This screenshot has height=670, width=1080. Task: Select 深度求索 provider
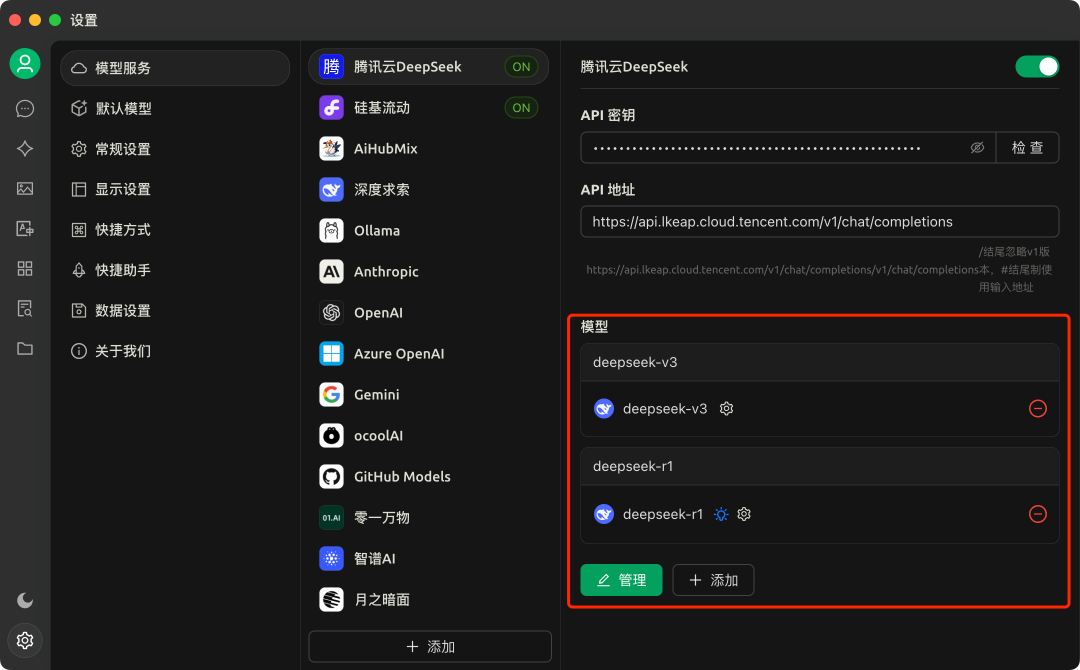428,190
